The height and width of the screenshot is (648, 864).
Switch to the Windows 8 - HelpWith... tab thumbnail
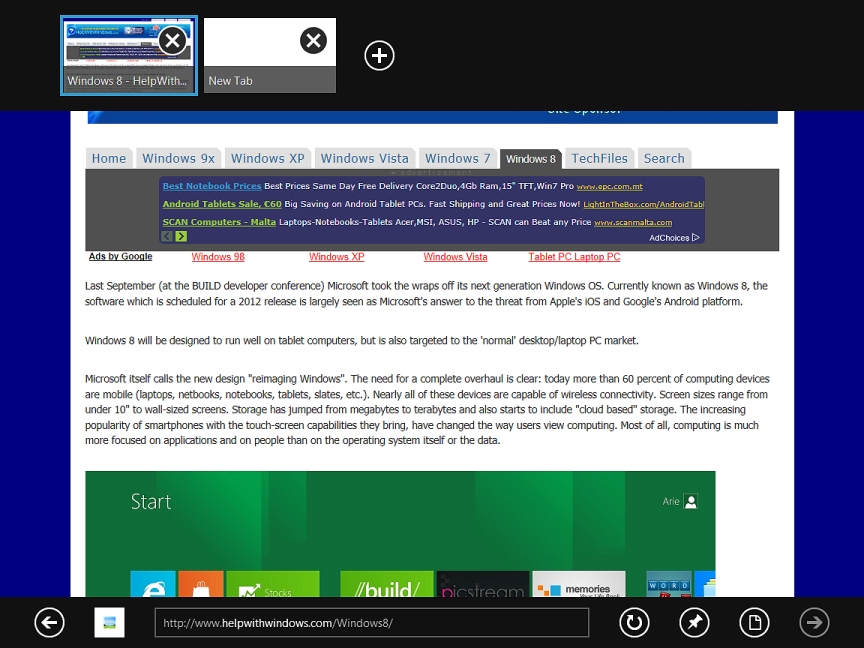(128, 55)
